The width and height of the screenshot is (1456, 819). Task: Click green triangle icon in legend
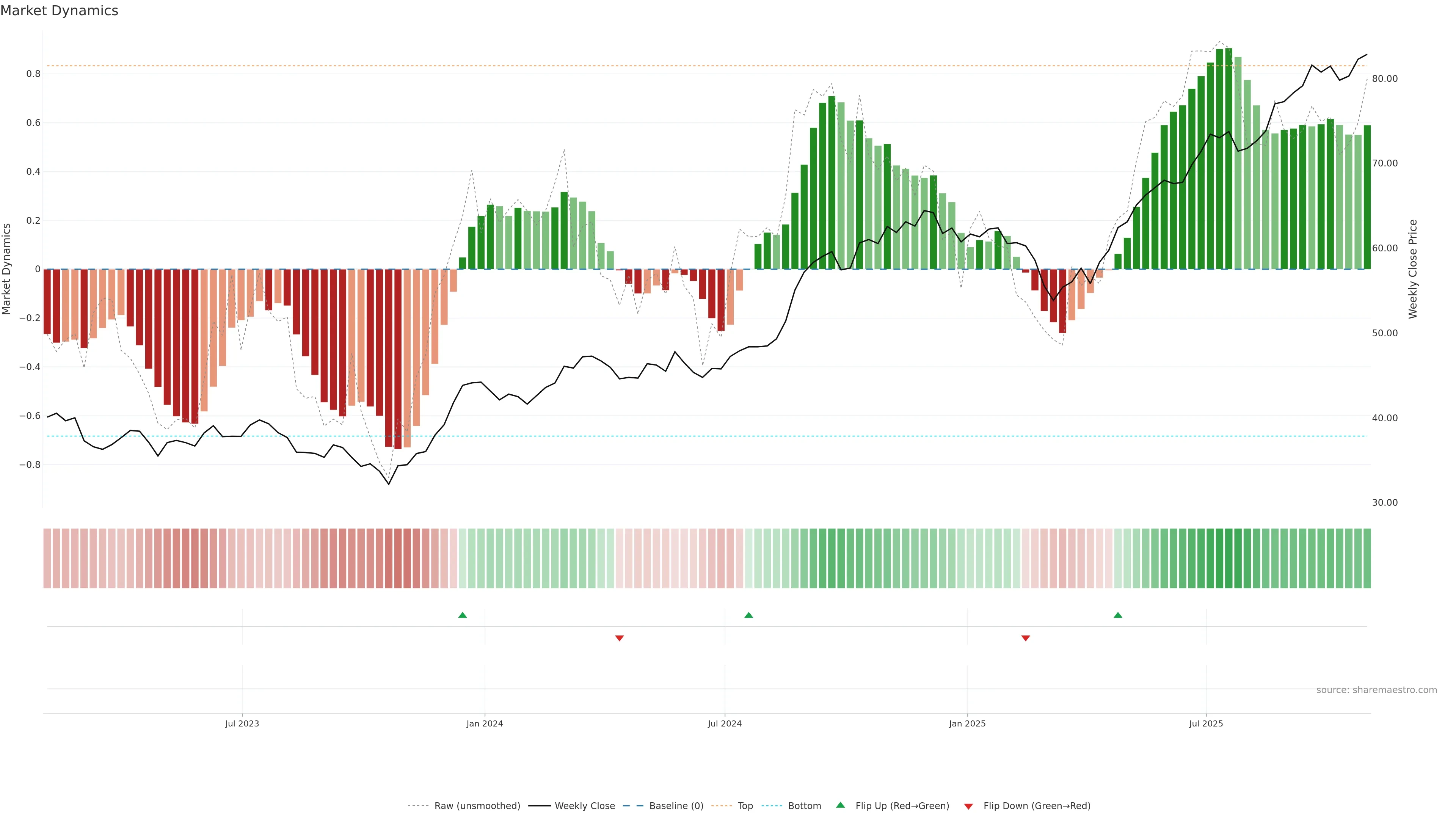click(x=841, y=805)
